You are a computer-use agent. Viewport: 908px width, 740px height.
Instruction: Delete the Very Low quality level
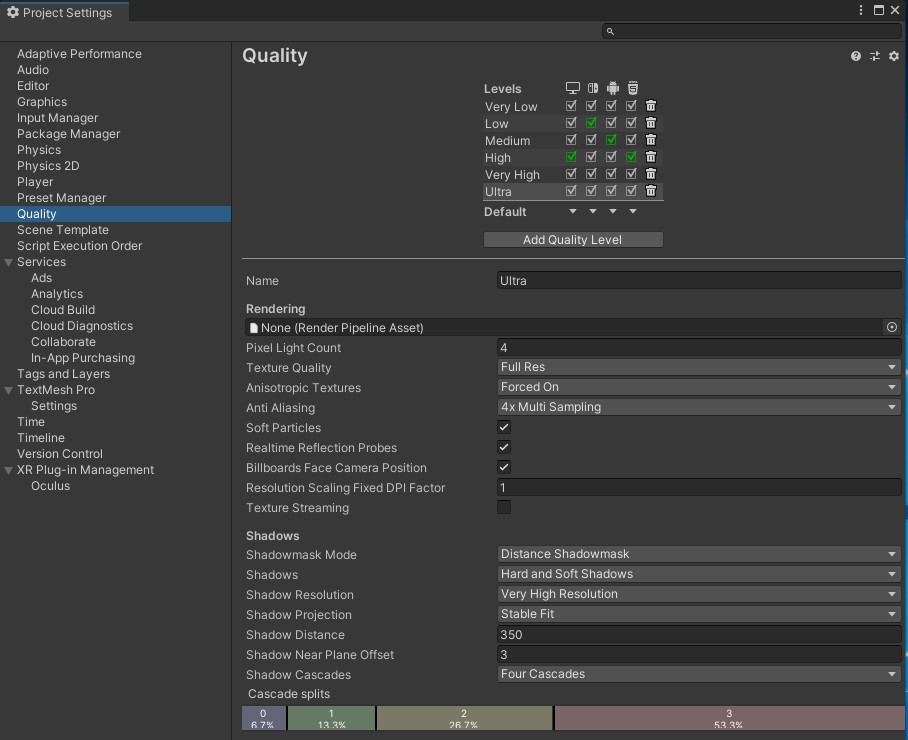click(651, 106)
